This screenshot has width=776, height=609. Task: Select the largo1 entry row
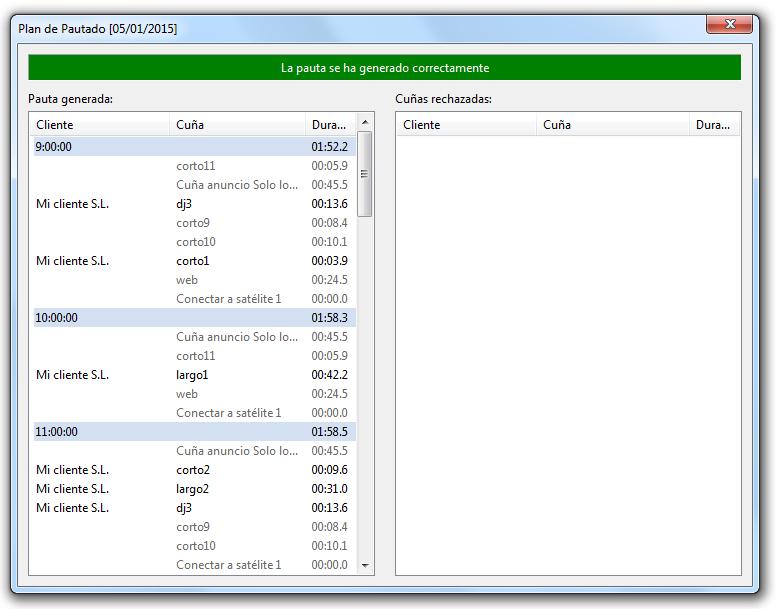(x=193, y=375)
